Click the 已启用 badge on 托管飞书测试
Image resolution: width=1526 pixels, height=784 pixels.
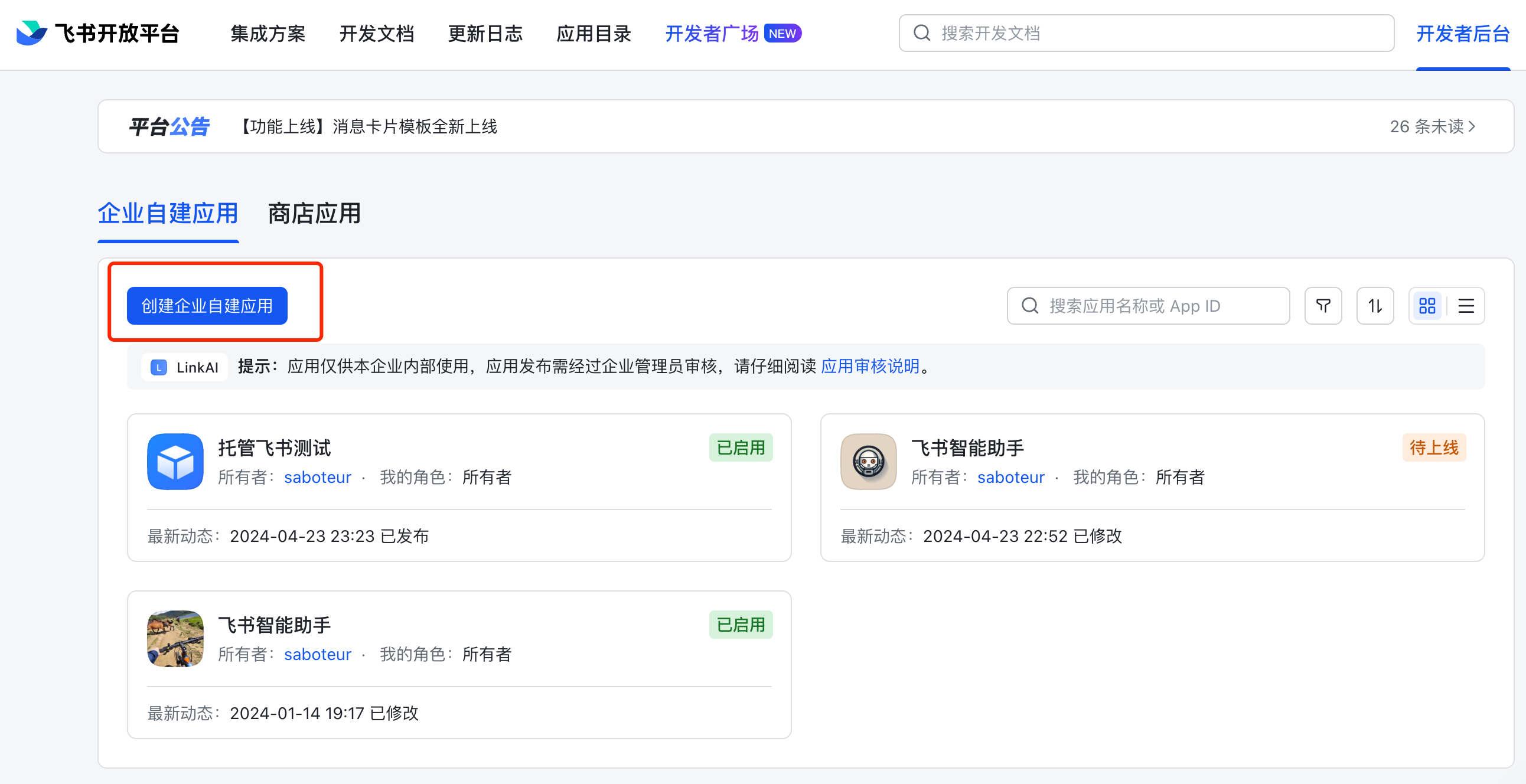point(741,447)
